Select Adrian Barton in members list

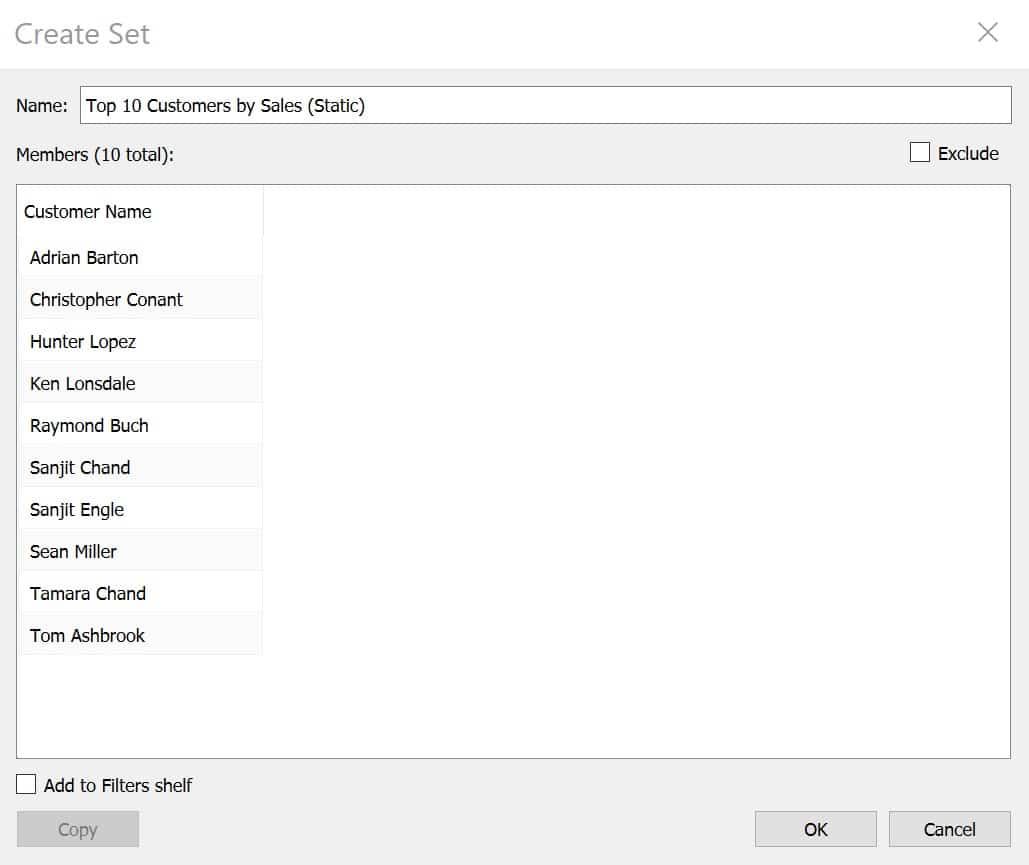pyautogui.click(x=140, y=257)
